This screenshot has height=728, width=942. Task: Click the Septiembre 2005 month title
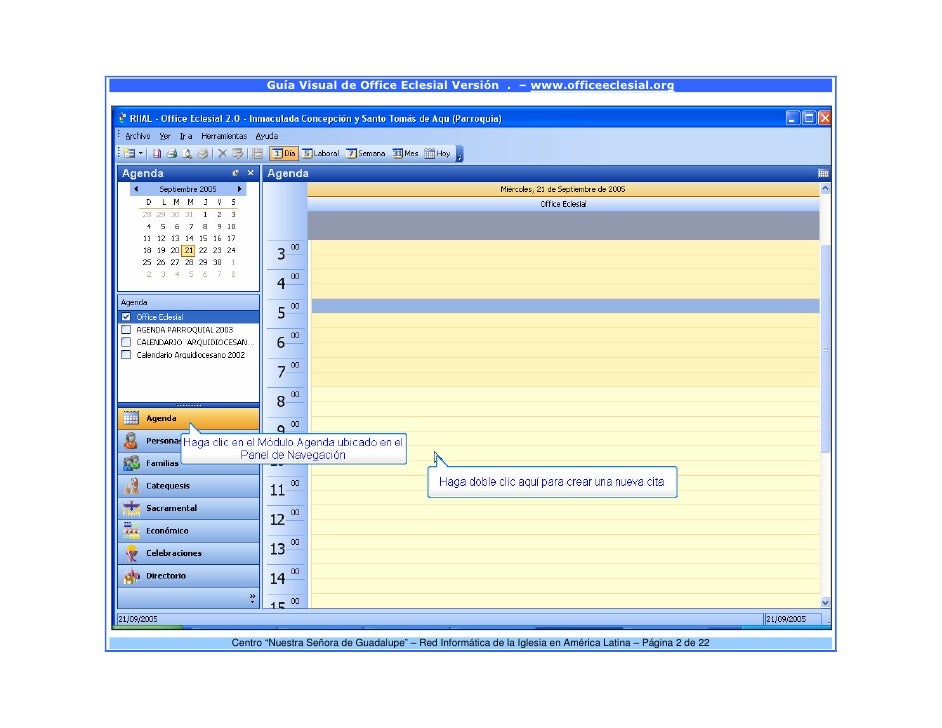(187, 189)
